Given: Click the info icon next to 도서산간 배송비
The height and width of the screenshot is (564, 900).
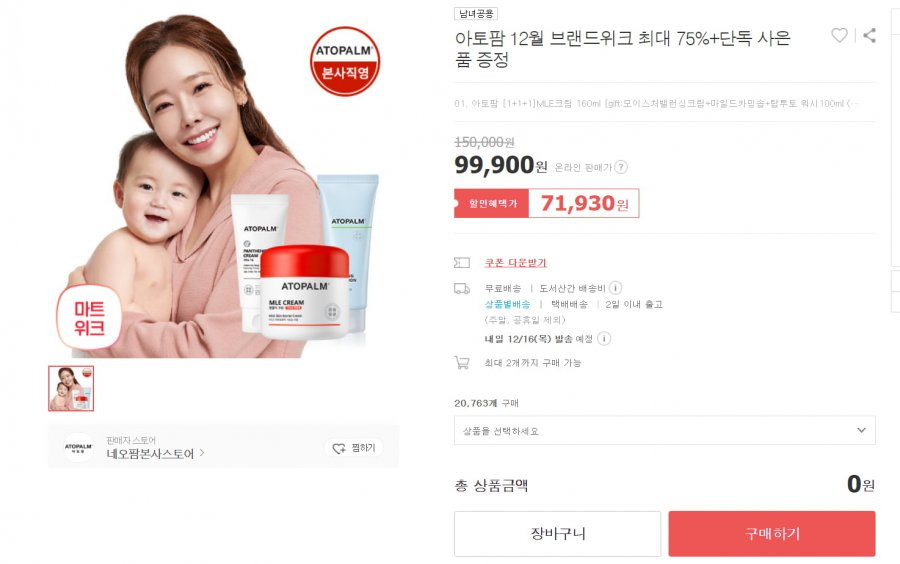Looking at the screenshot, I should (615, 288).
